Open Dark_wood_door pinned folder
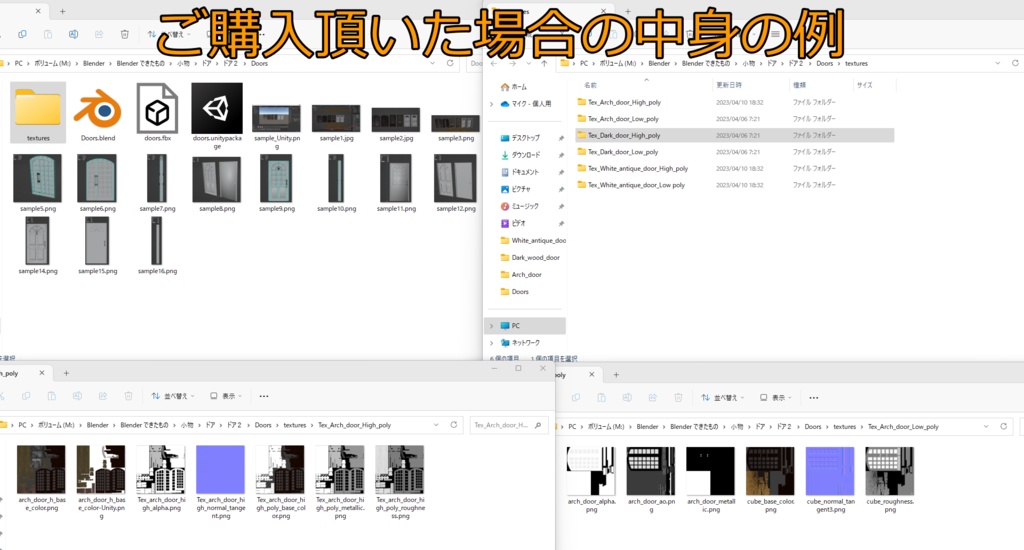The height and width of the screenshot is (550, 1024). click(x=530, y=257)
